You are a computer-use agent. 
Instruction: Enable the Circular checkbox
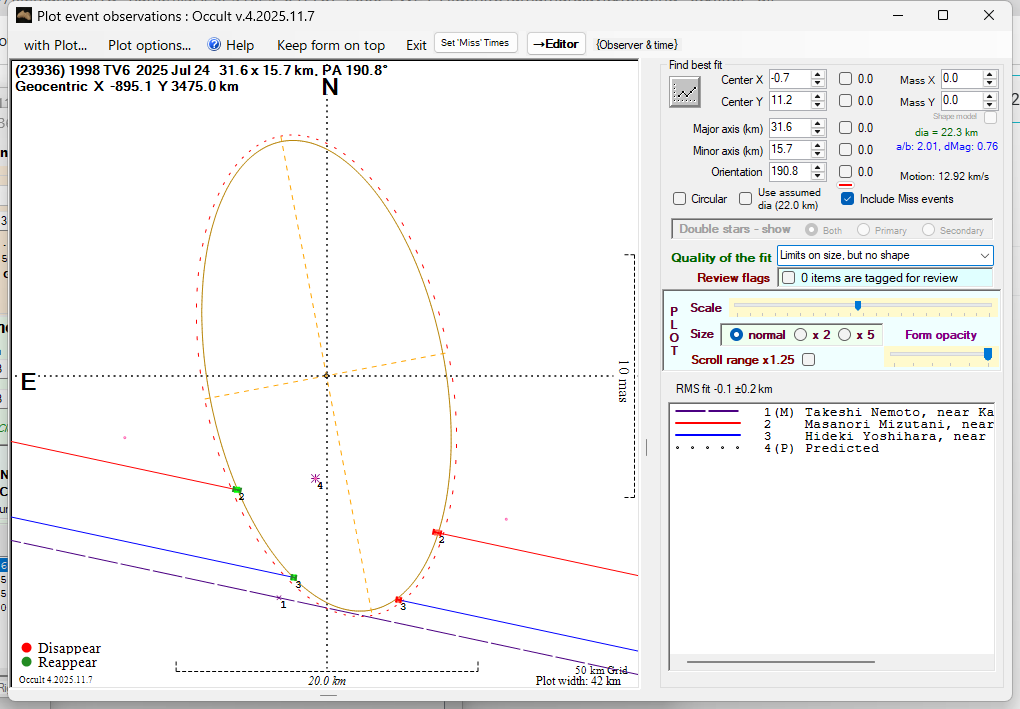680,199
